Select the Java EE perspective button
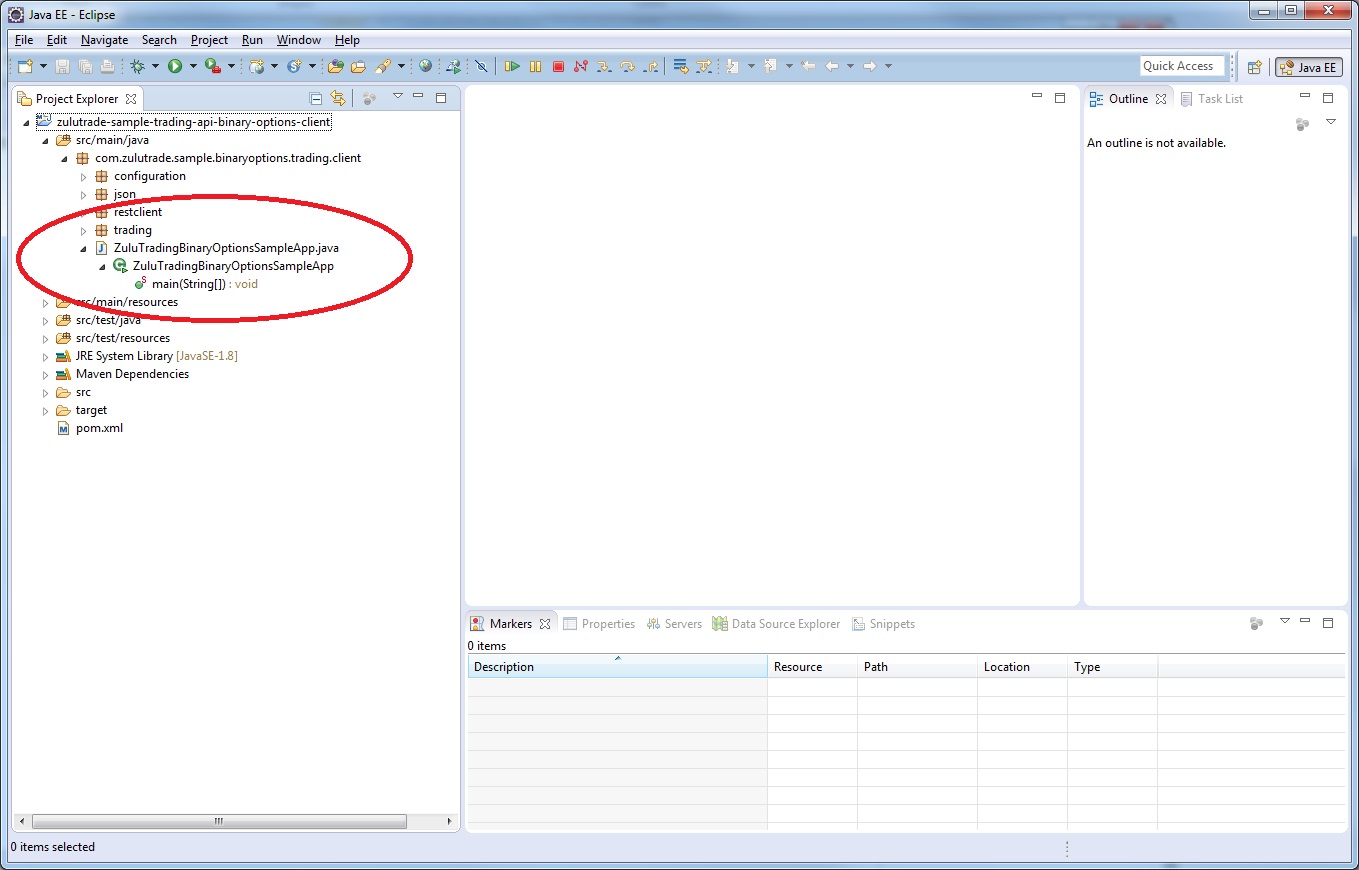 click(1308, 67)
